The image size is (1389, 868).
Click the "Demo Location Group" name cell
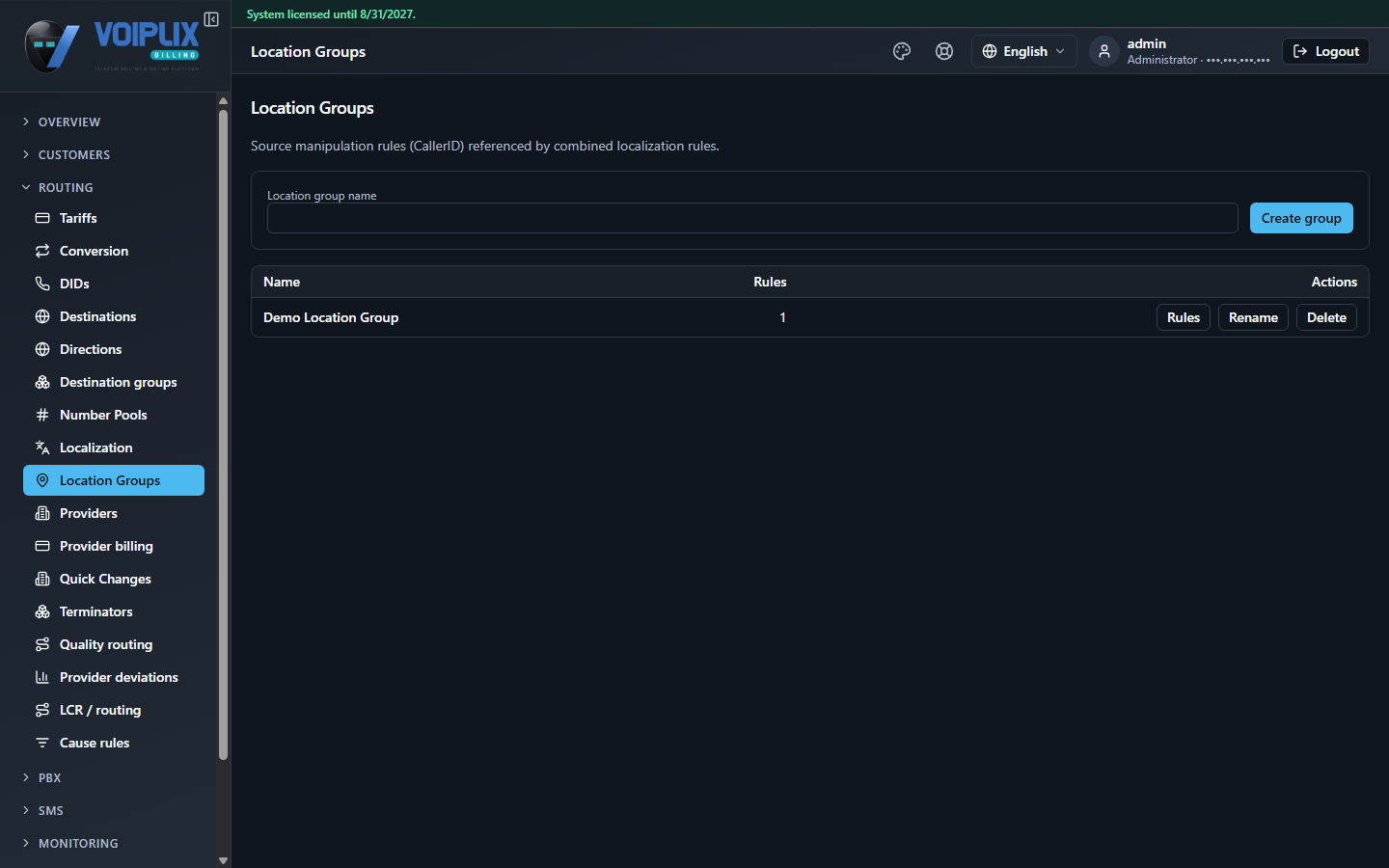point(331,317)
